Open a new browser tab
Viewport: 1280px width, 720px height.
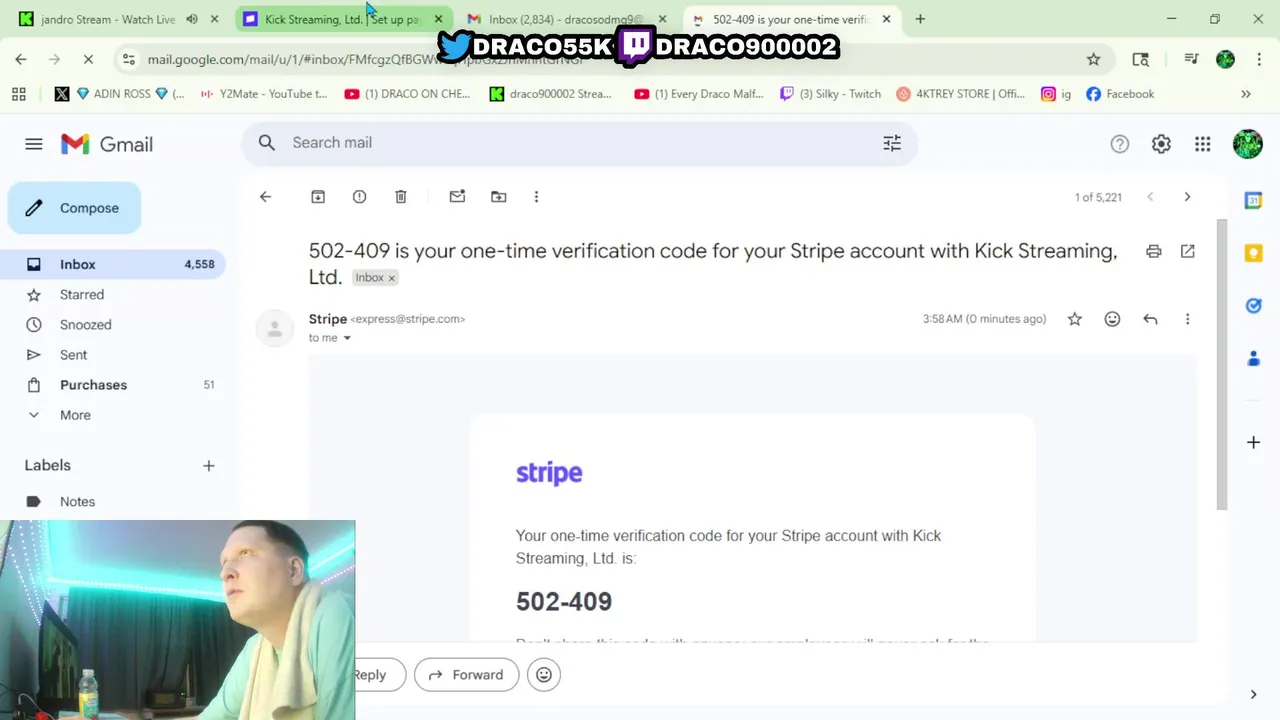pos(920,19)
